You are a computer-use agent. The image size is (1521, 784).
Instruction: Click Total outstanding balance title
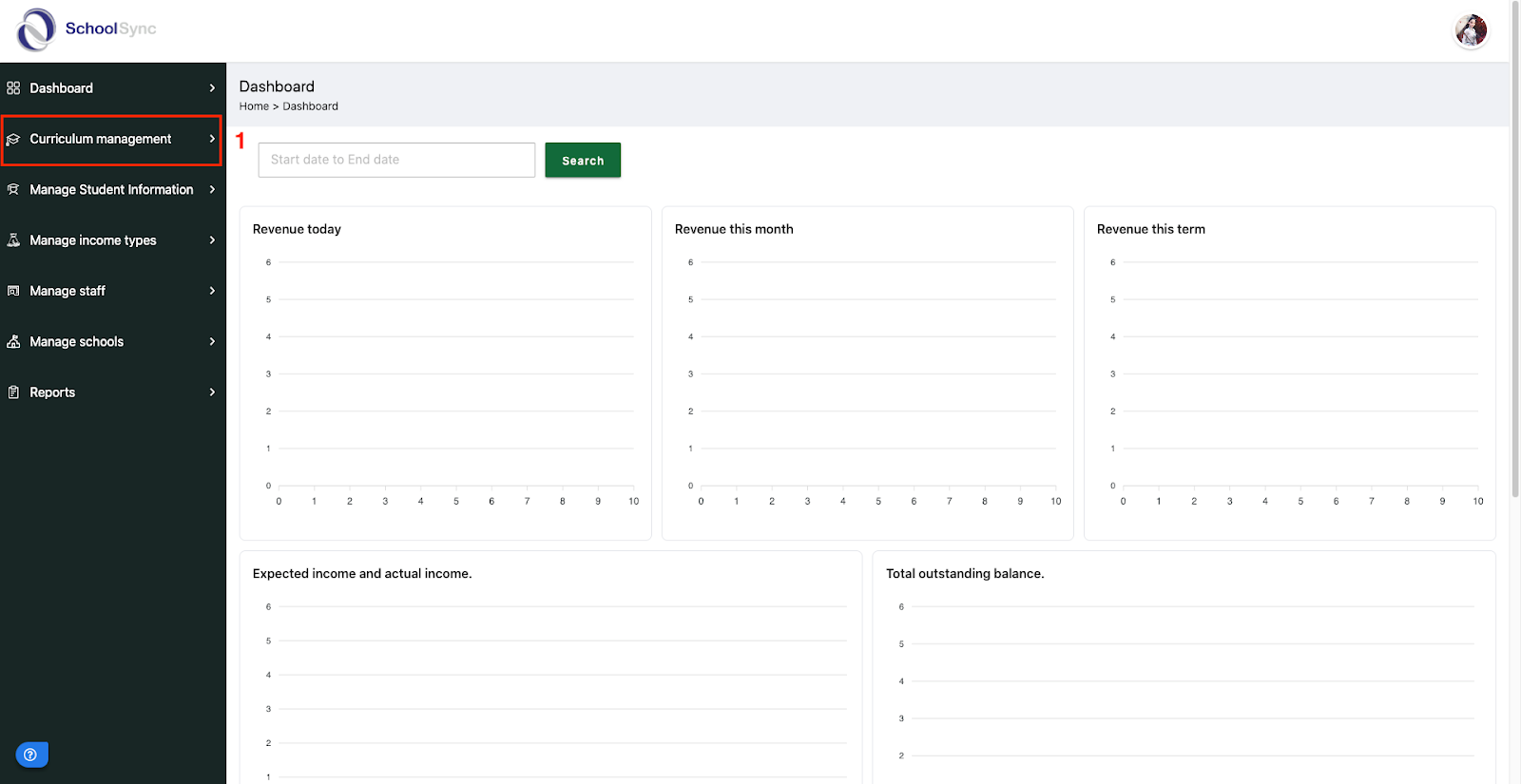click(x=965, y=574)
